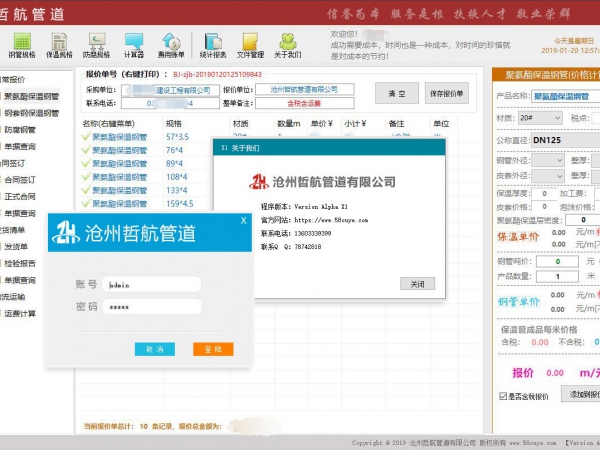Open the 材质 20# dropdown
600x450 pixels.
tap(540, 118)
